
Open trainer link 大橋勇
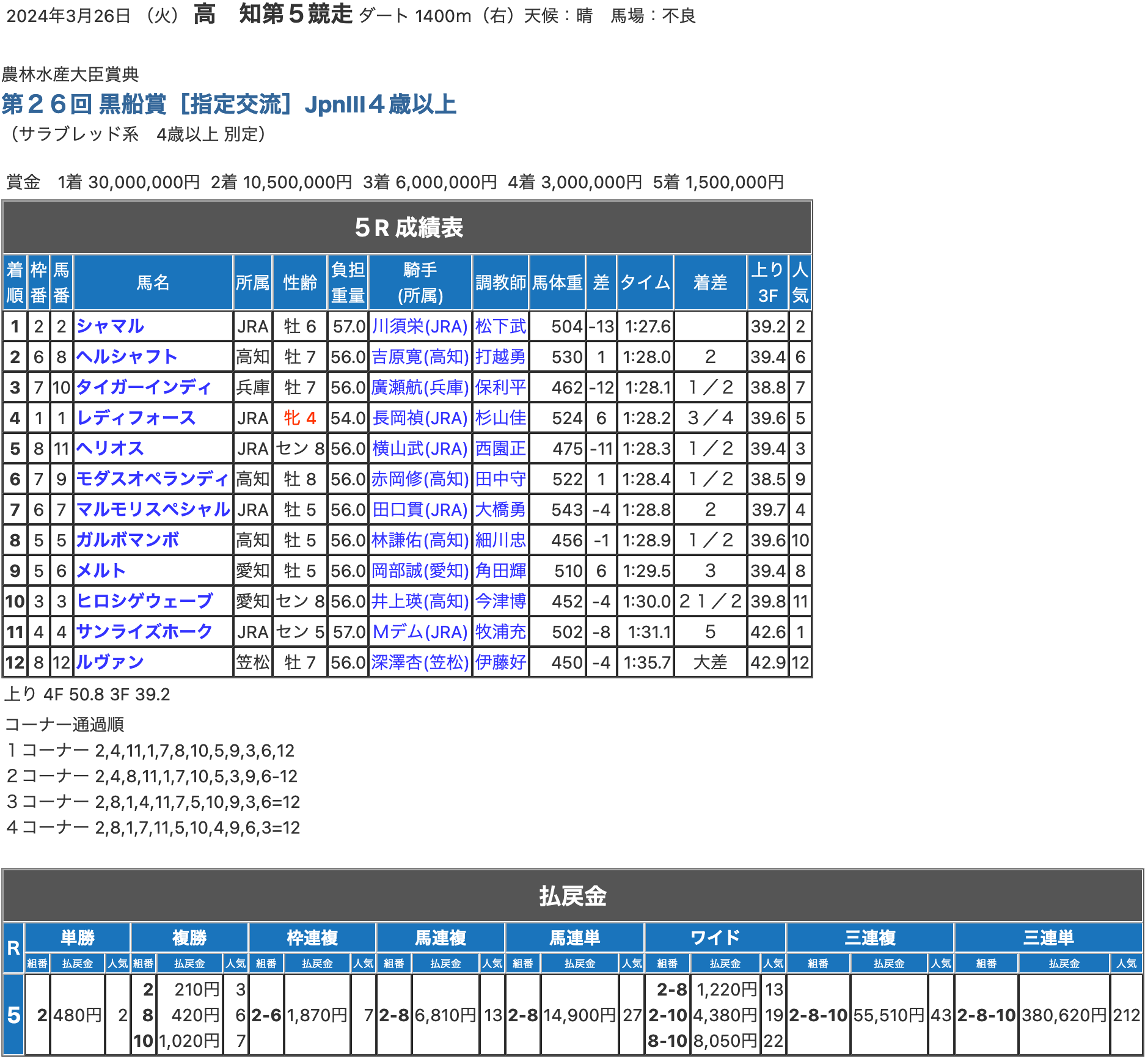click(500, 510)
